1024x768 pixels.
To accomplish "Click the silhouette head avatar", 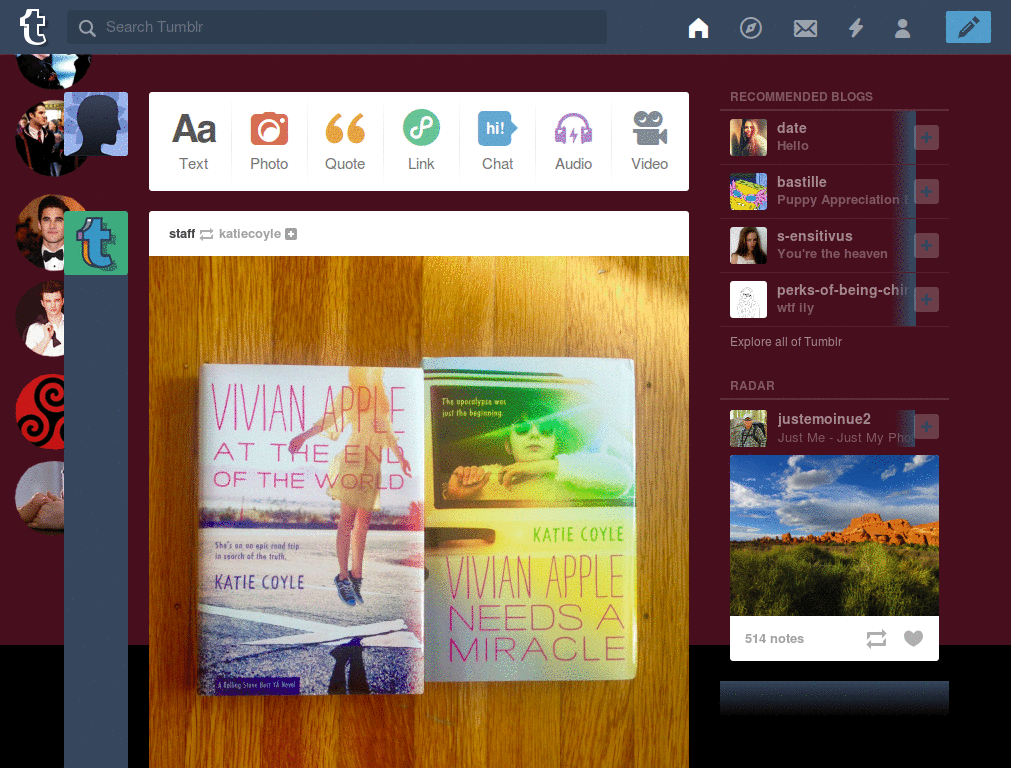I will click(96, 124).
